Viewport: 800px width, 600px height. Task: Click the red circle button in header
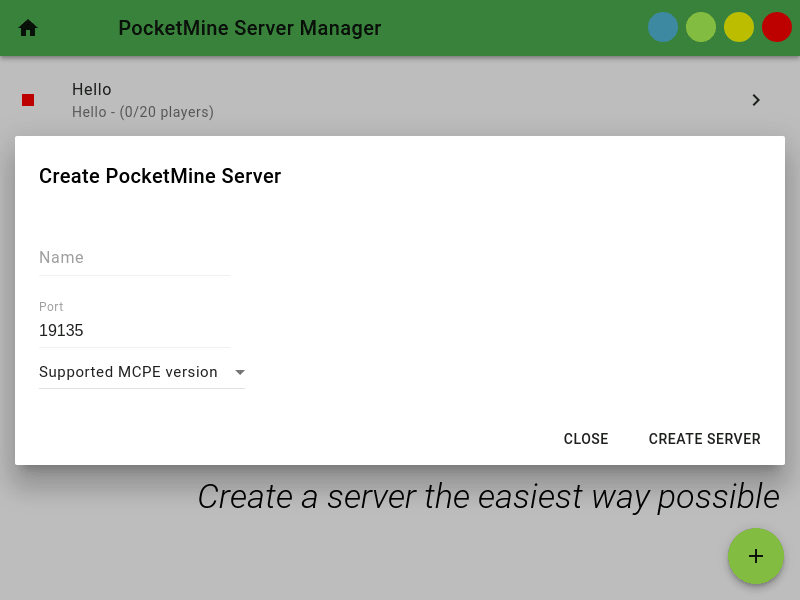777,28
